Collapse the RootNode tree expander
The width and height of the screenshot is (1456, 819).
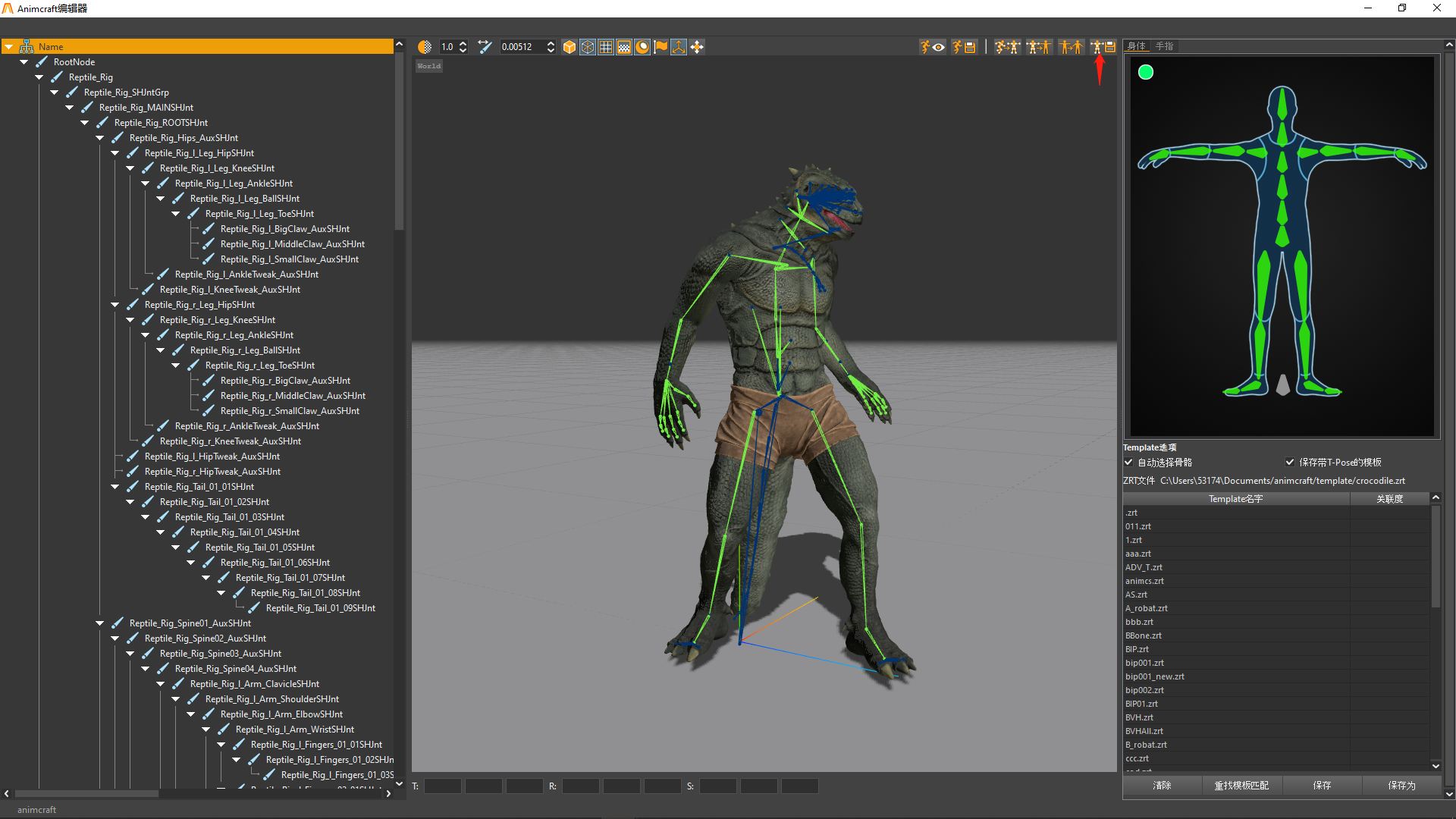(24, 62)
